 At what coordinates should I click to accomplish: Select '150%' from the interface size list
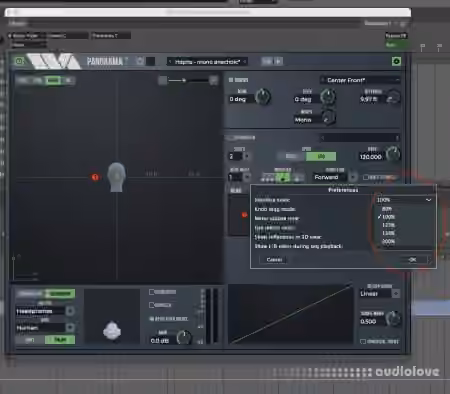pos(388,233)
